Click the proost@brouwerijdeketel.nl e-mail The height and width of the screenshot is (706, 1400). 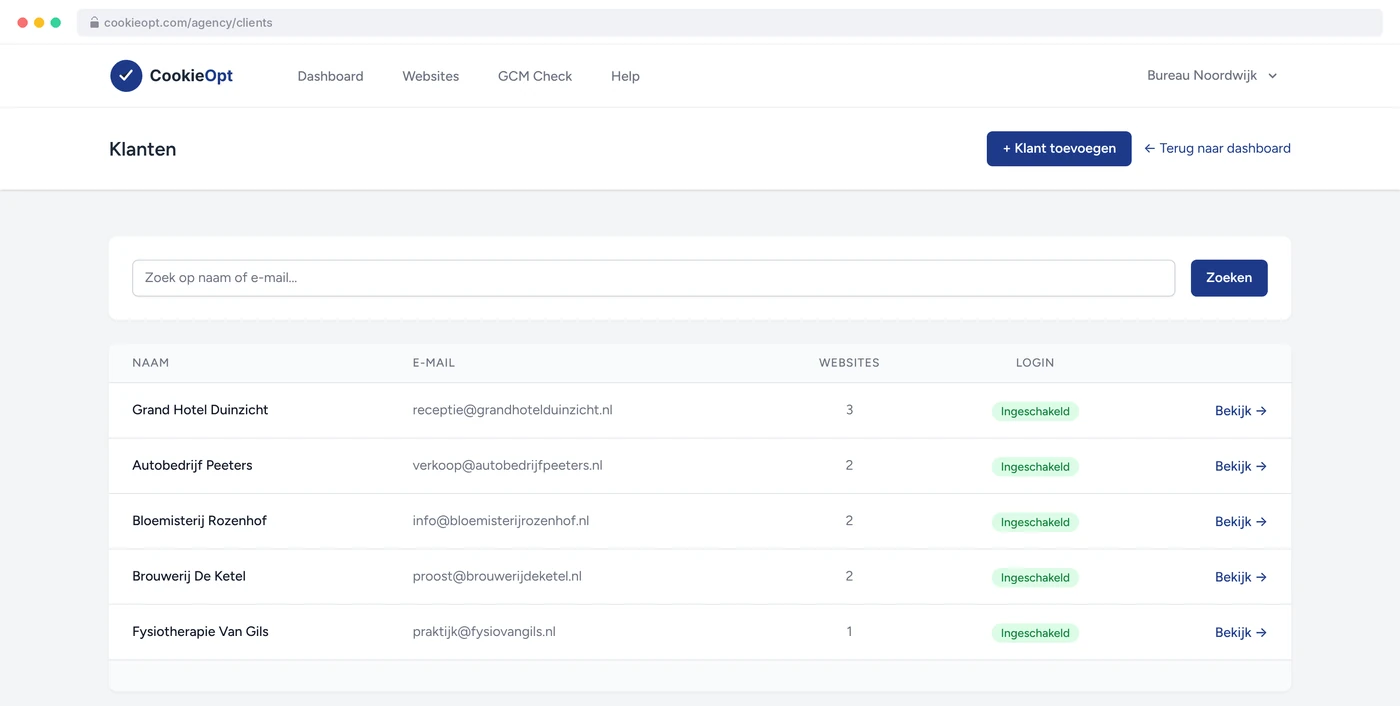(x=497, y=576)
